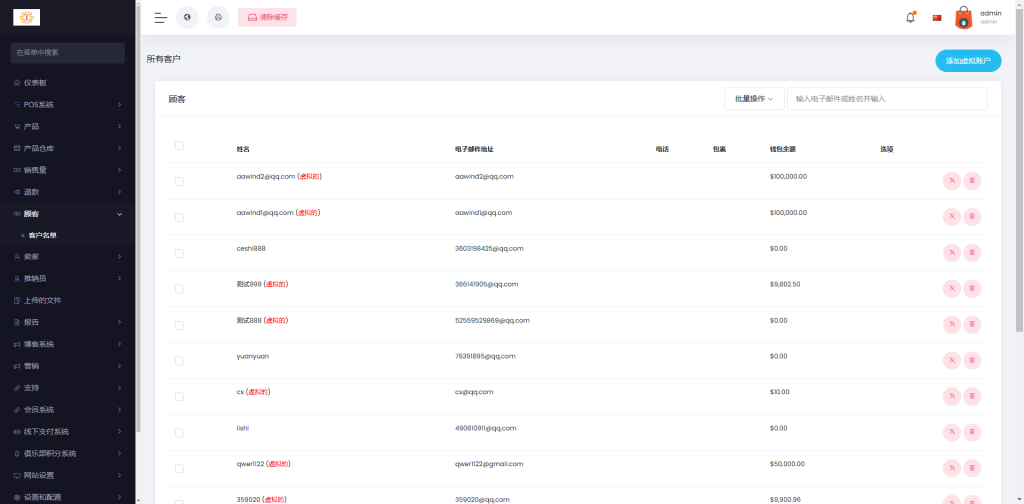Focus the email or name search field

point(887,99)
